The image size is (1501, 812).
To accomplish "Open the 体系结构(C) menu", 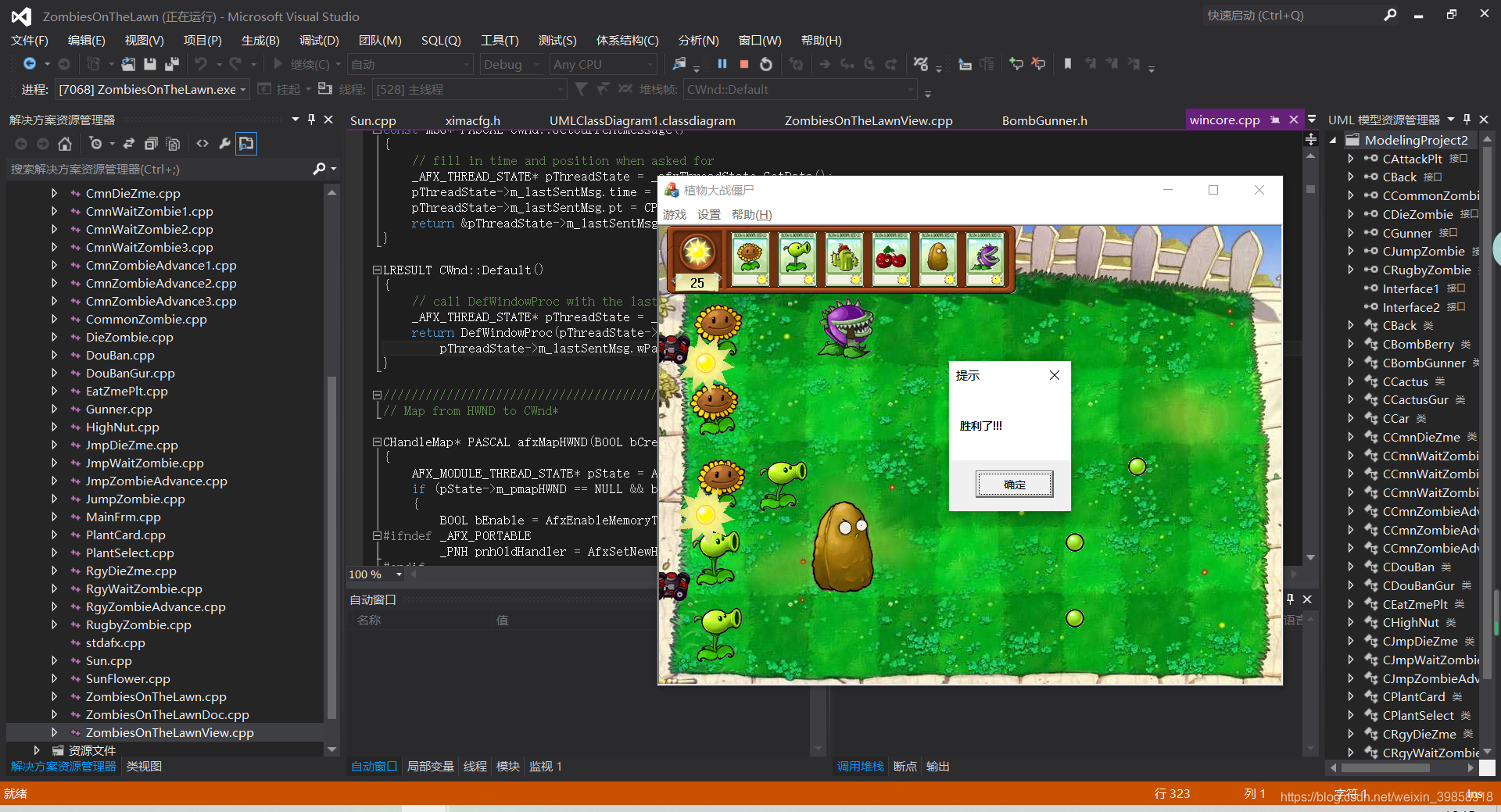I will point(628,40).
